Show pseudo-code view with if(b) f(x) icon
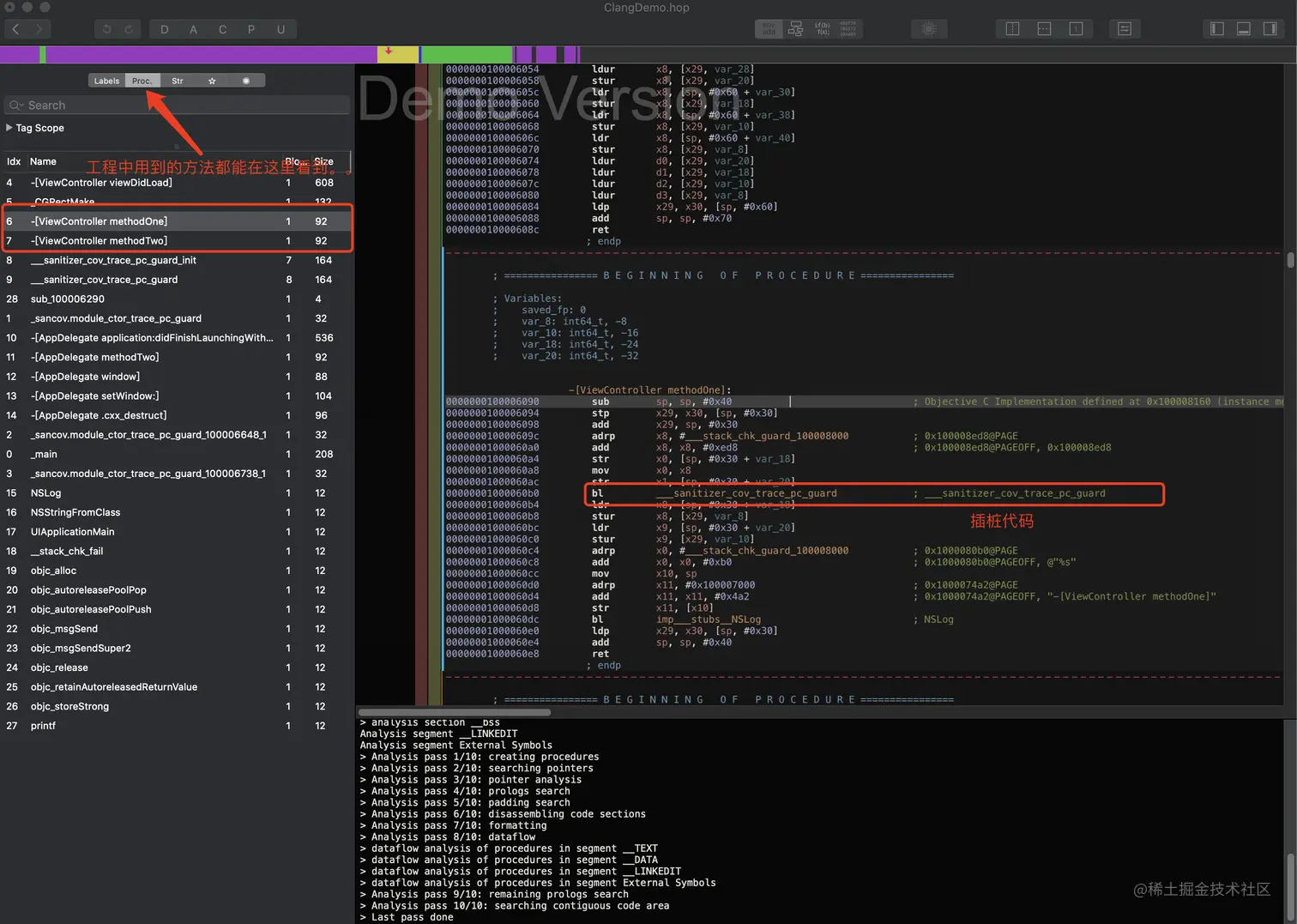Viewport: 1297px width, 924px height. point(823,29)
